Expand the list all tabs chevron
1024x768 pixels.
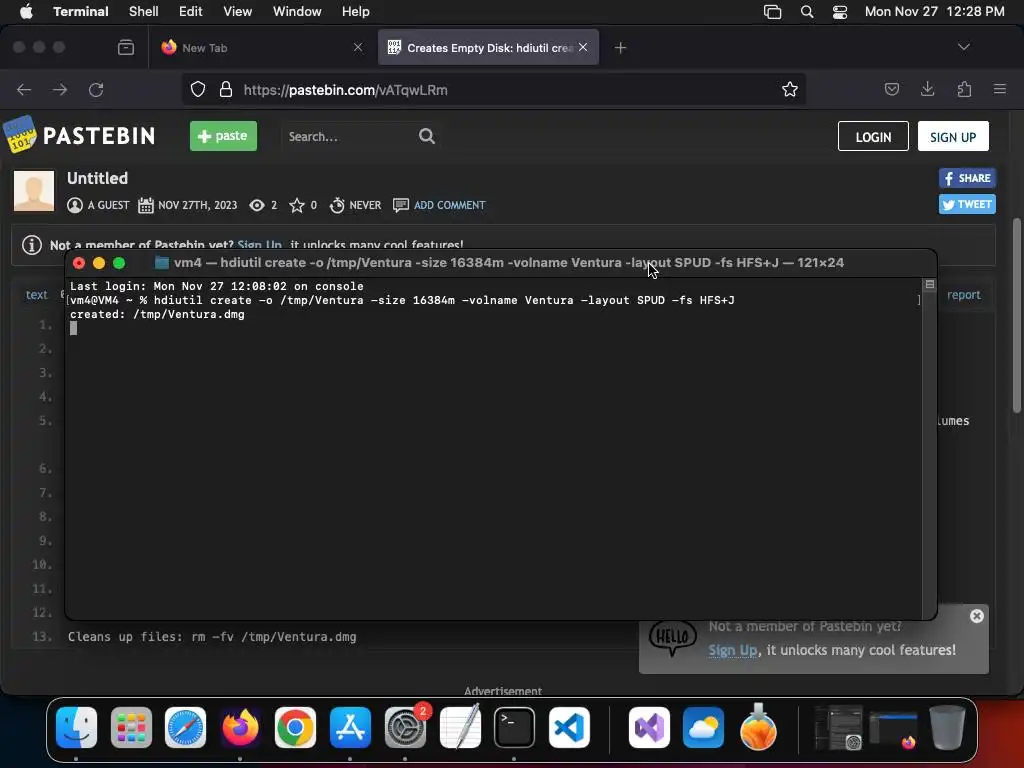[x=964, y=47]
